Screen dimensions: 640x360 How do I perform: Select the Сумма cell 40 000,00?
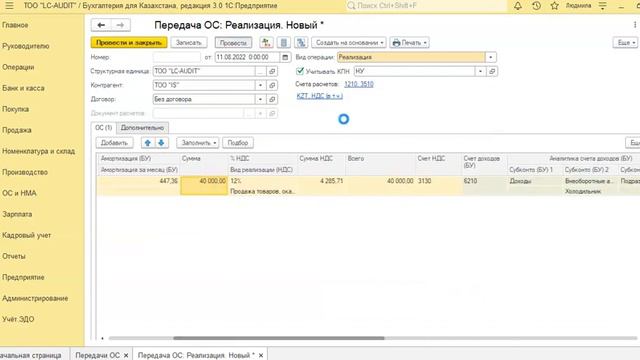click(204, 186)
